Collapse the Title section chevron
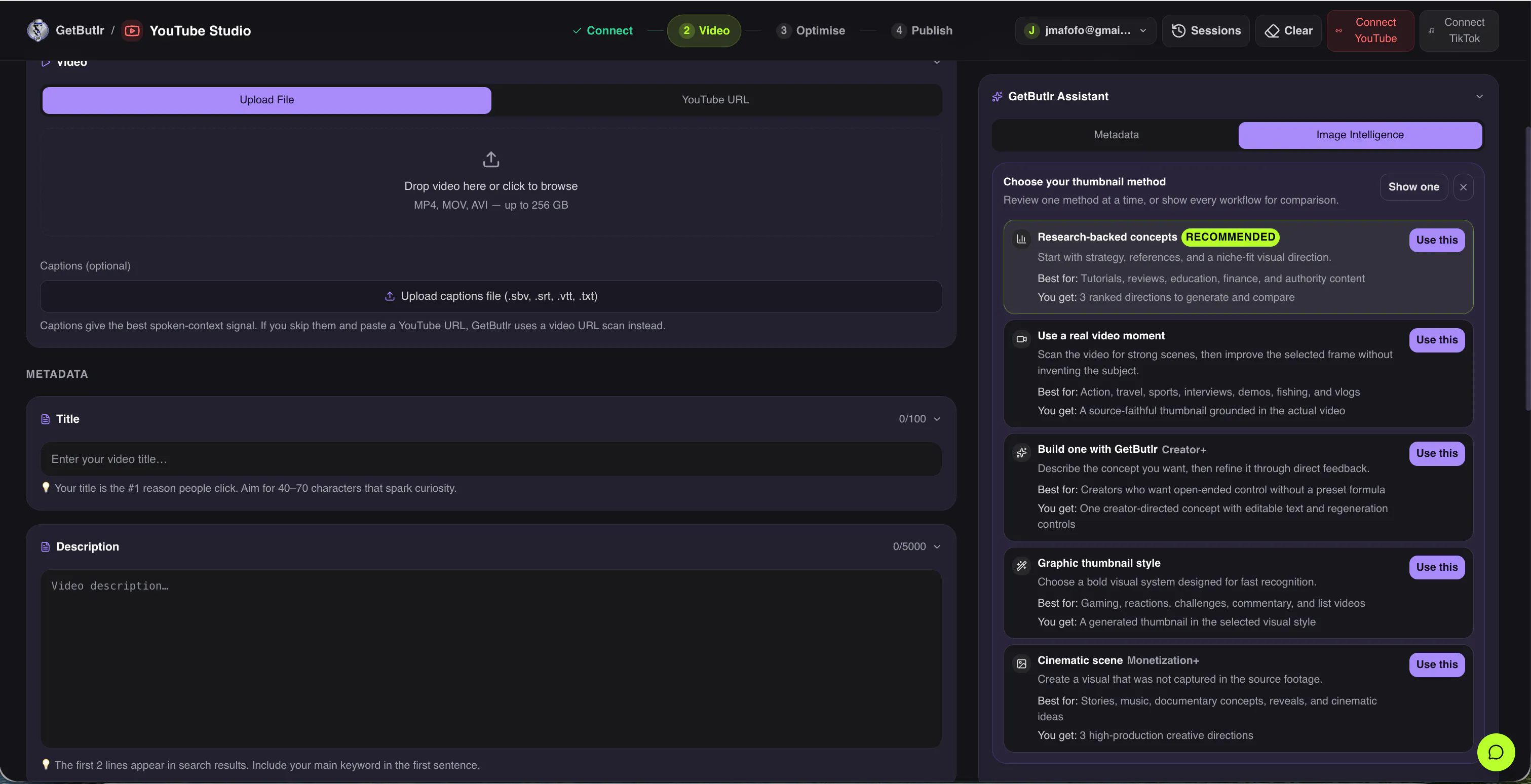 tap(937, 419)
